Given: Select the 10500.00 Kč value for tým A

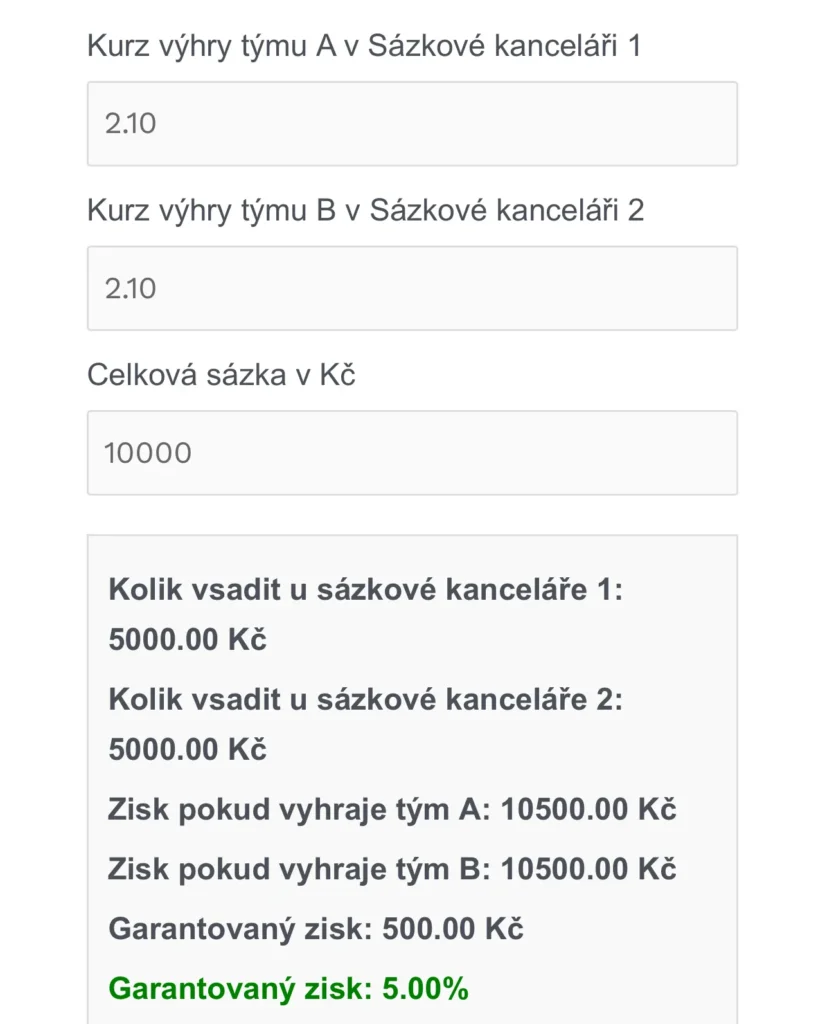Looking at the screenshot, I should coord(588,809).
